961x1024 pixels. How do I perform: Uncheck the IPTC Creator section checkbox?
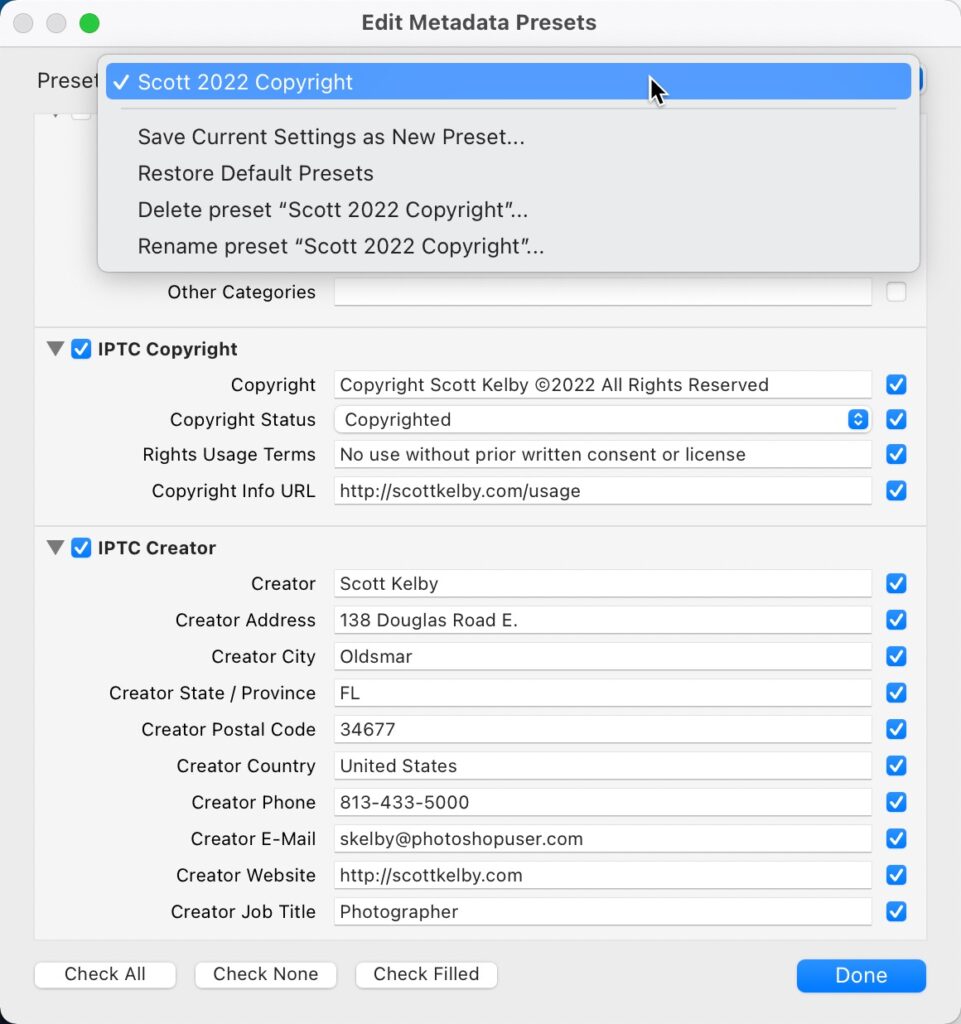81,547
